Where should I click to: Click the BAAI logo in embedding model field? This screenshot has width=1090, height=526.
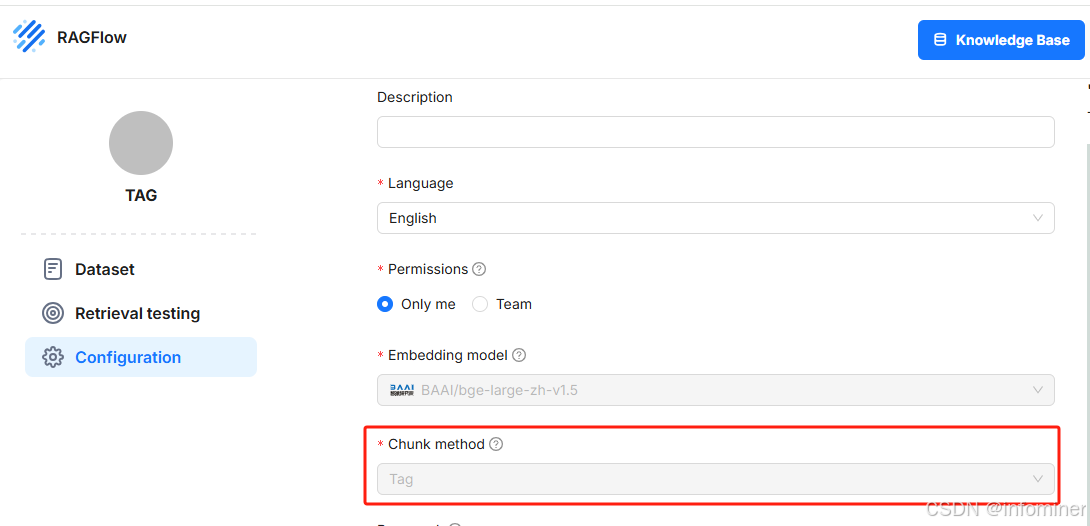pos(402,391)
